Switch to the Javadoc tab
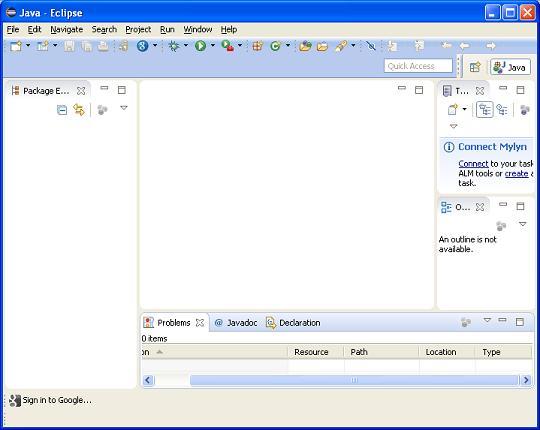Screen dimensions: 540x430 (236, 323)
